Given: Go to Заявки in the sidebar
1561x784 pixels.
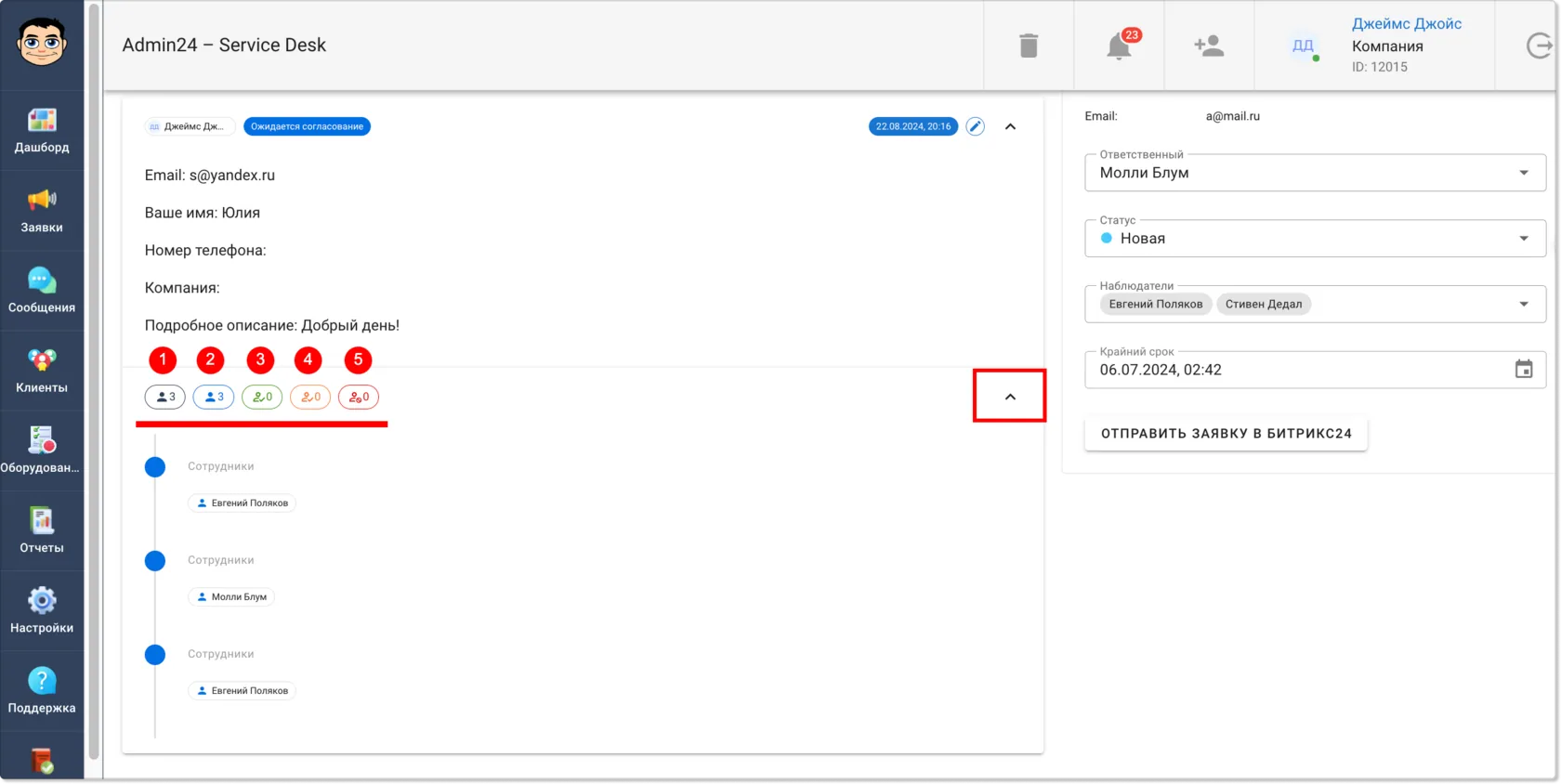Looking at the screenshot, I should tap(42, 211).
